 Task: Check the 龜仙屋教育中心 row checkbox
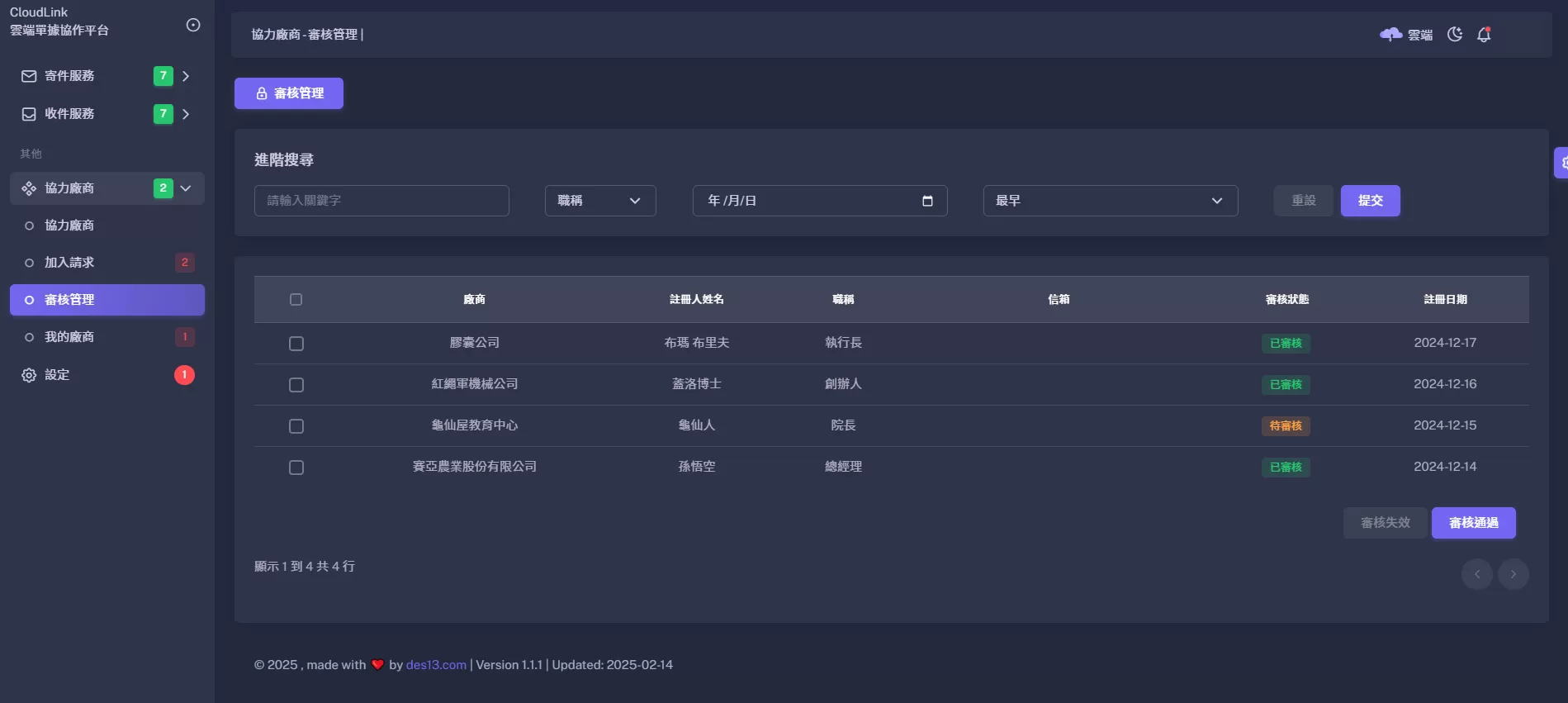point(296,426)
